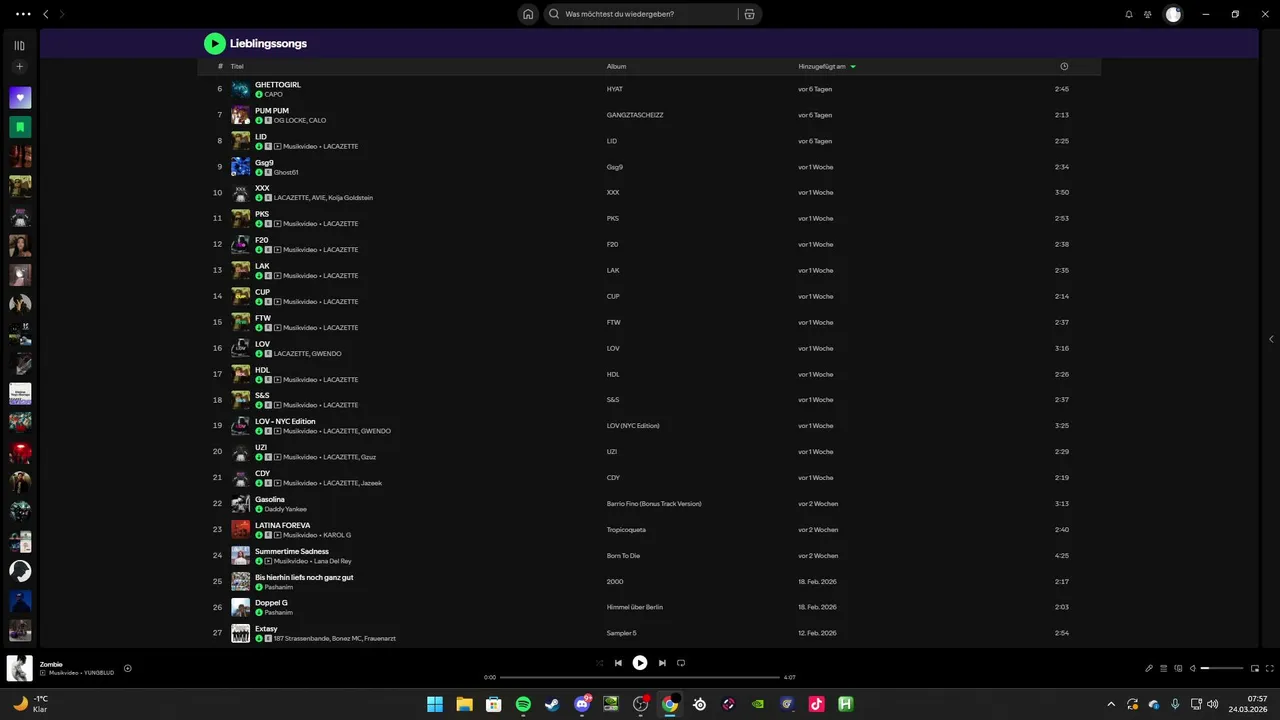Sort by the duration clock icon
The image size is (1280, 720).
pyautogui.click(x=1064, y=66)
